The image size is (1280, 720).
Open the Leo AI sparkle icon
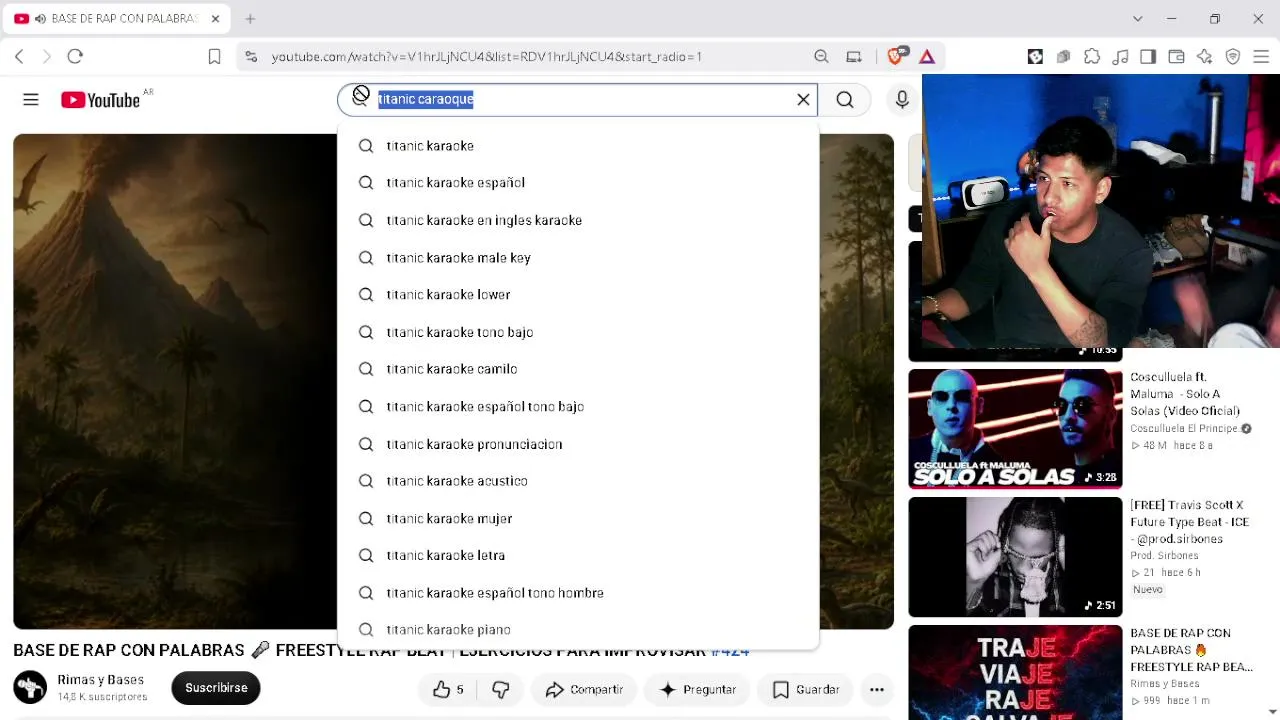click(x=1204, y=57)
